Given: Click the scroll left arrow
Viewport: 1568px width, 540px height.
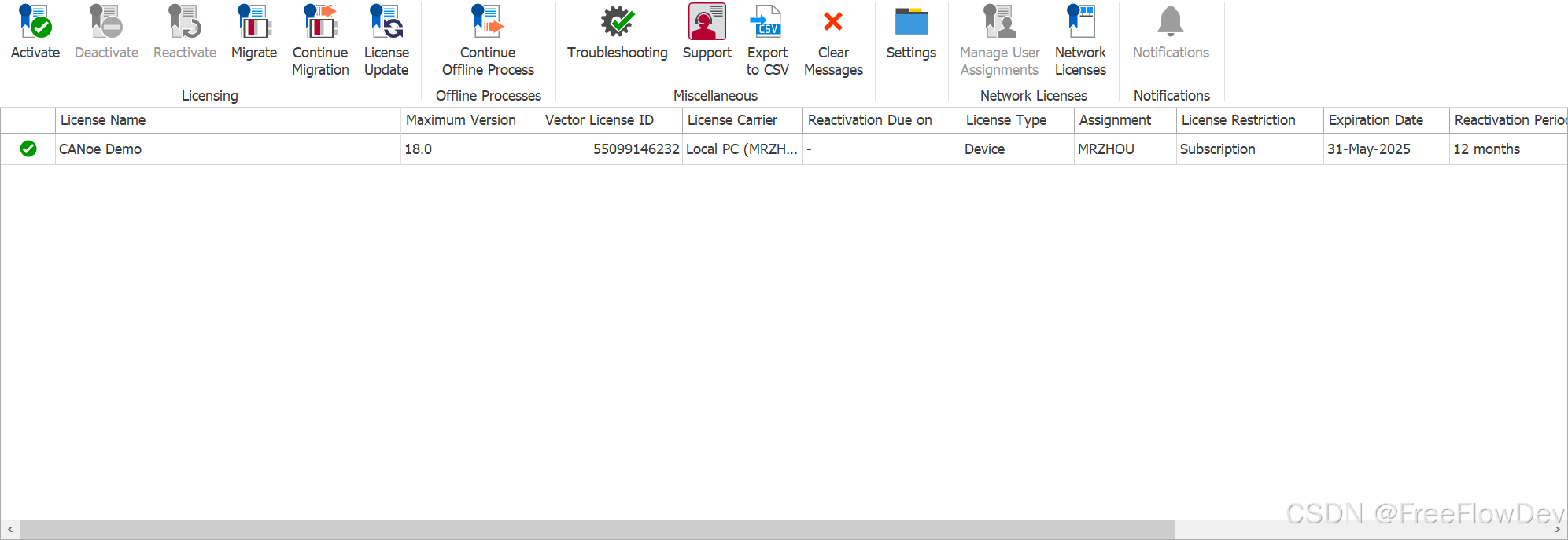Looking at the screenshot, I should point(10,530).
